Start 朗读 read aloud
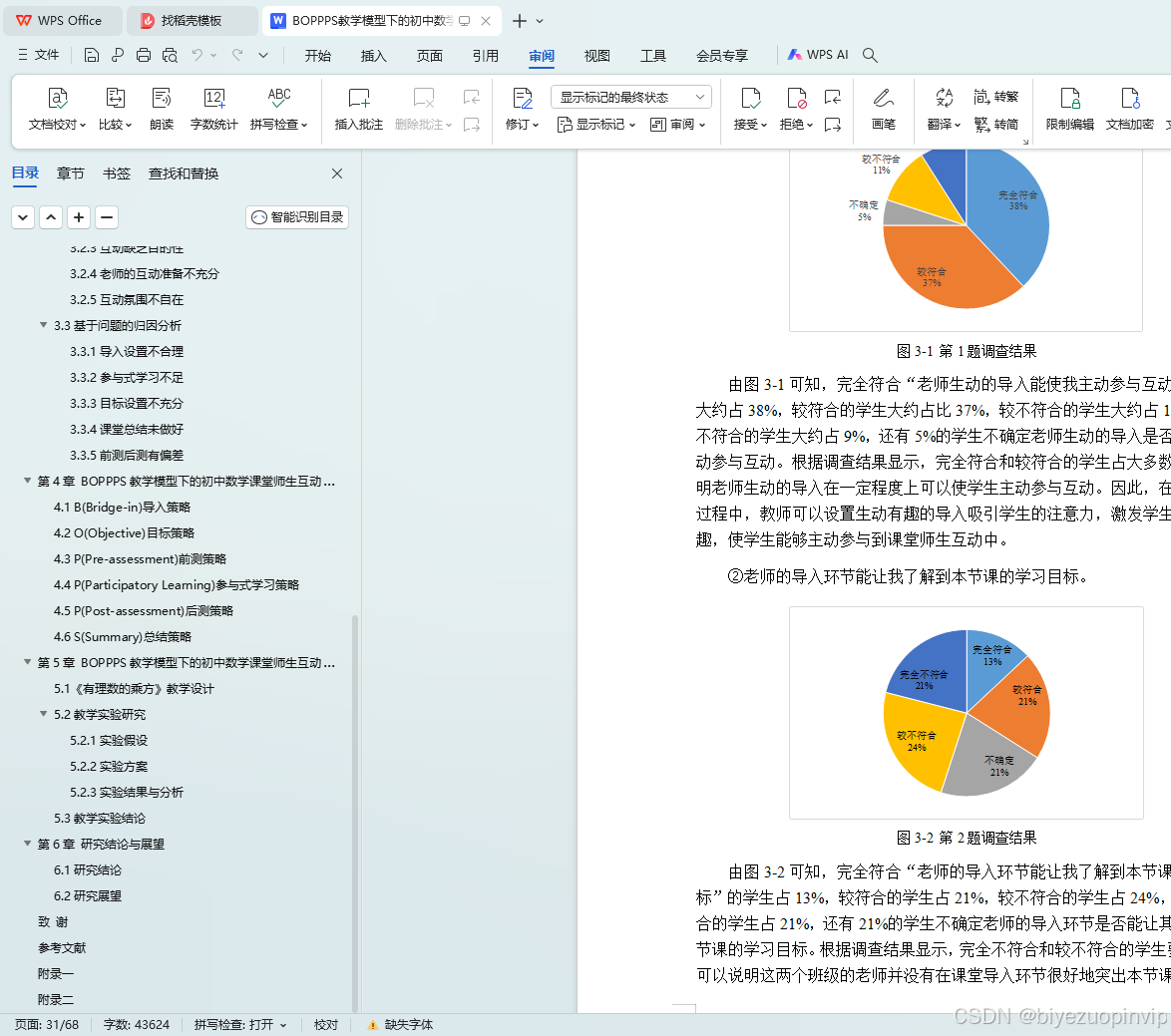Viewport: 1171px width, 1036px height. 162,109
